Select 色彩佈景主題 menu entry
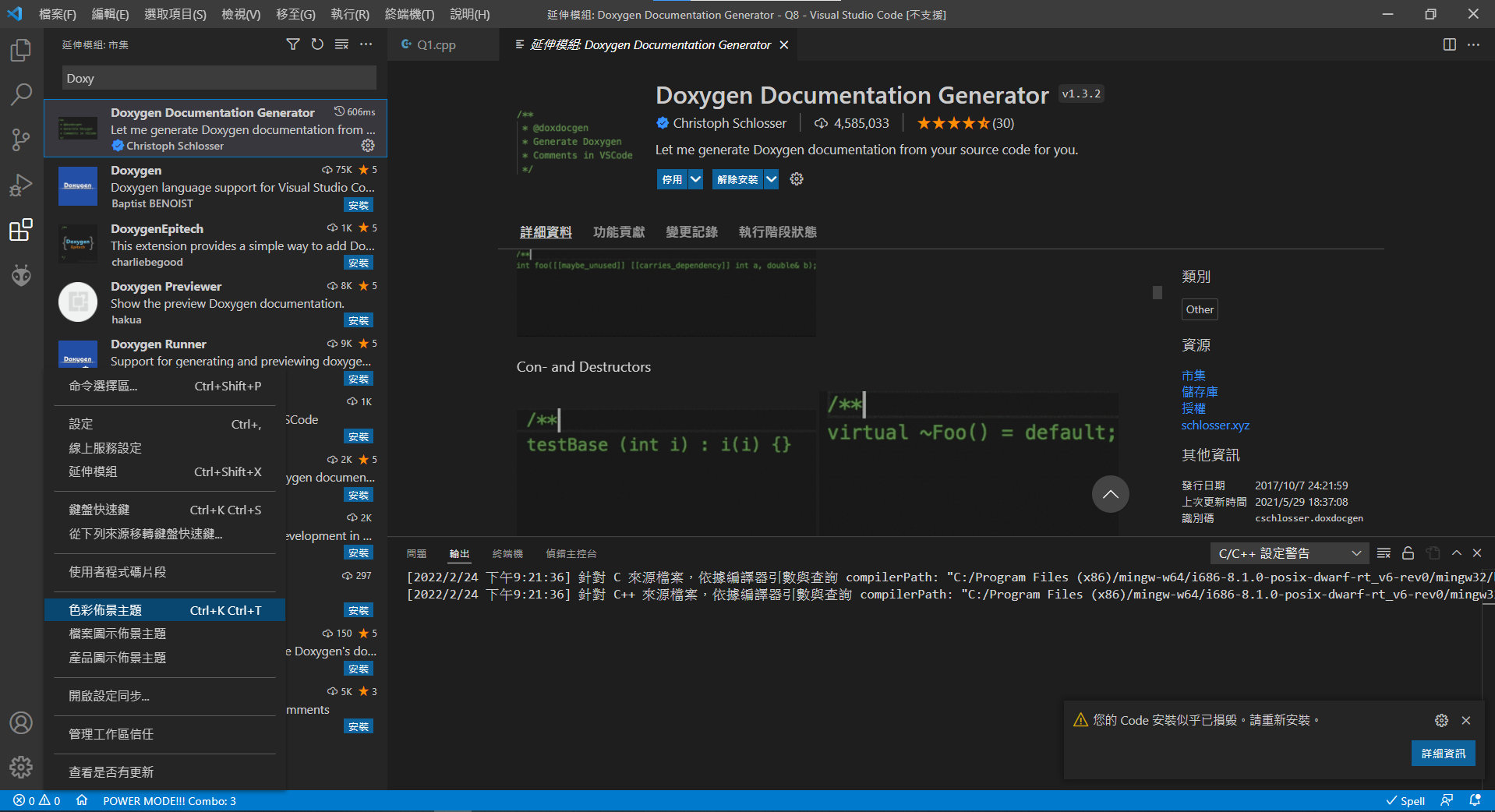This screenshot has height=812, width=1495. (x=165, y=610)
